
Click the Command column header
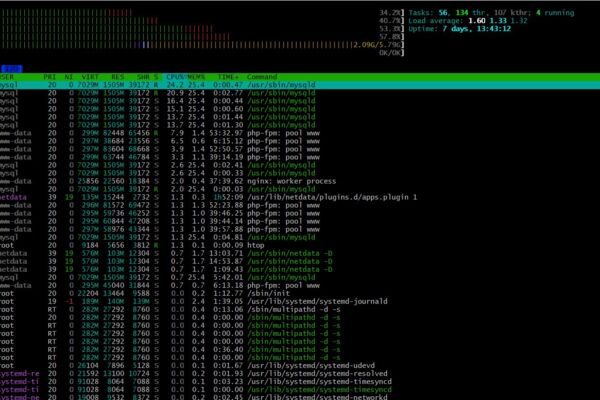point(262,77)
